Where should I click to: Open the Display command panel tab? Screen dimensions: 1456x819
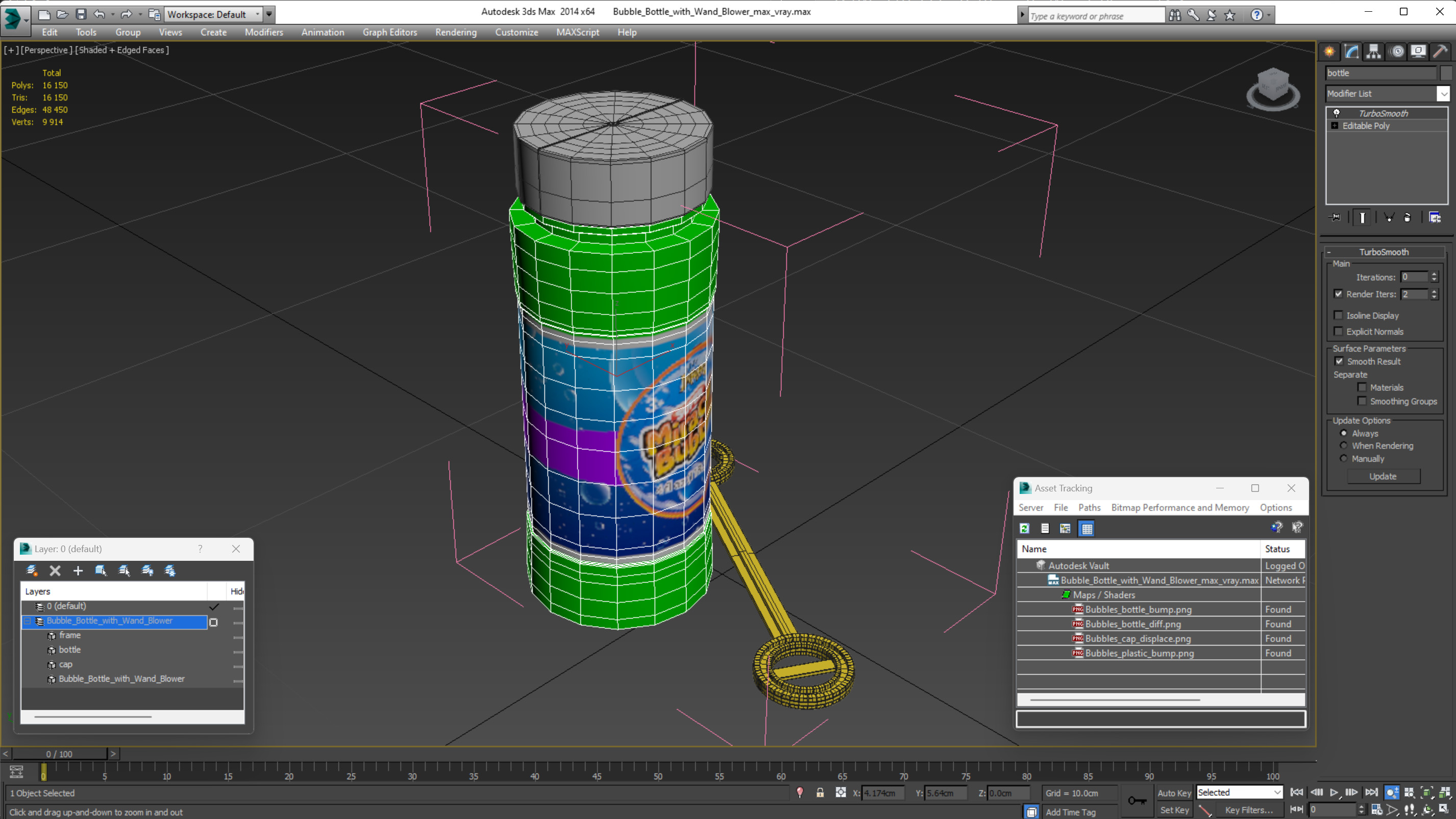point(1419,52)
